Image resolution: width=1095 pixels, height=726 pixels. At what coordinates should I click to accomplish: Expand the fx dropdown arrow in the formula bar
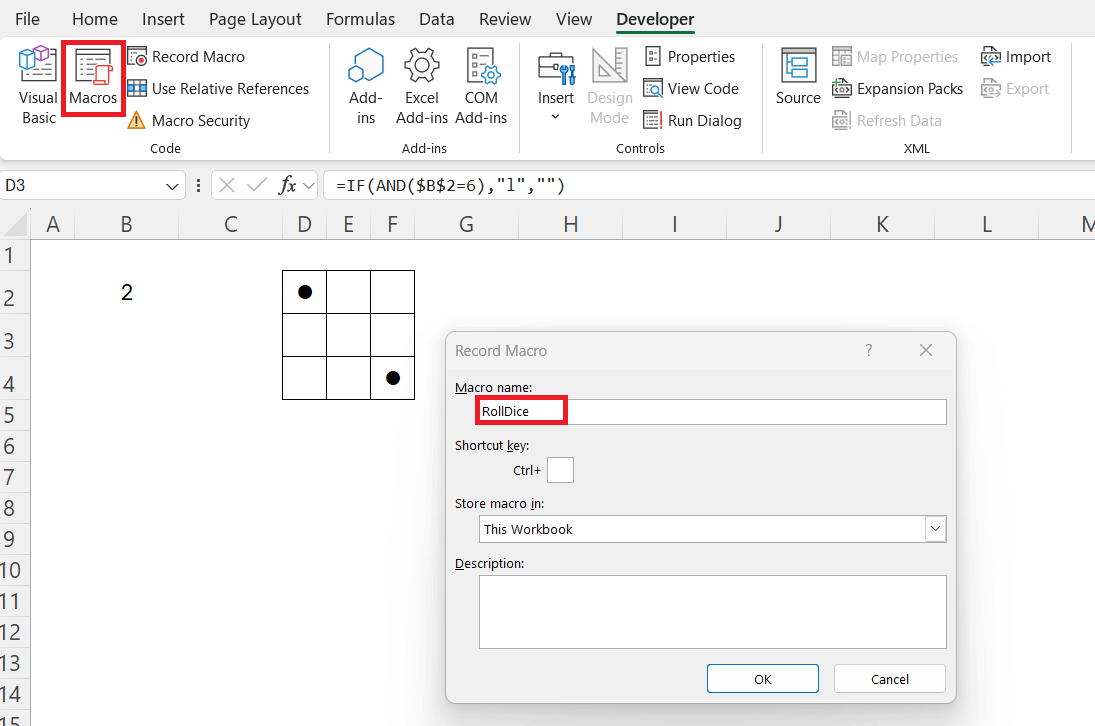coord(309,186)
